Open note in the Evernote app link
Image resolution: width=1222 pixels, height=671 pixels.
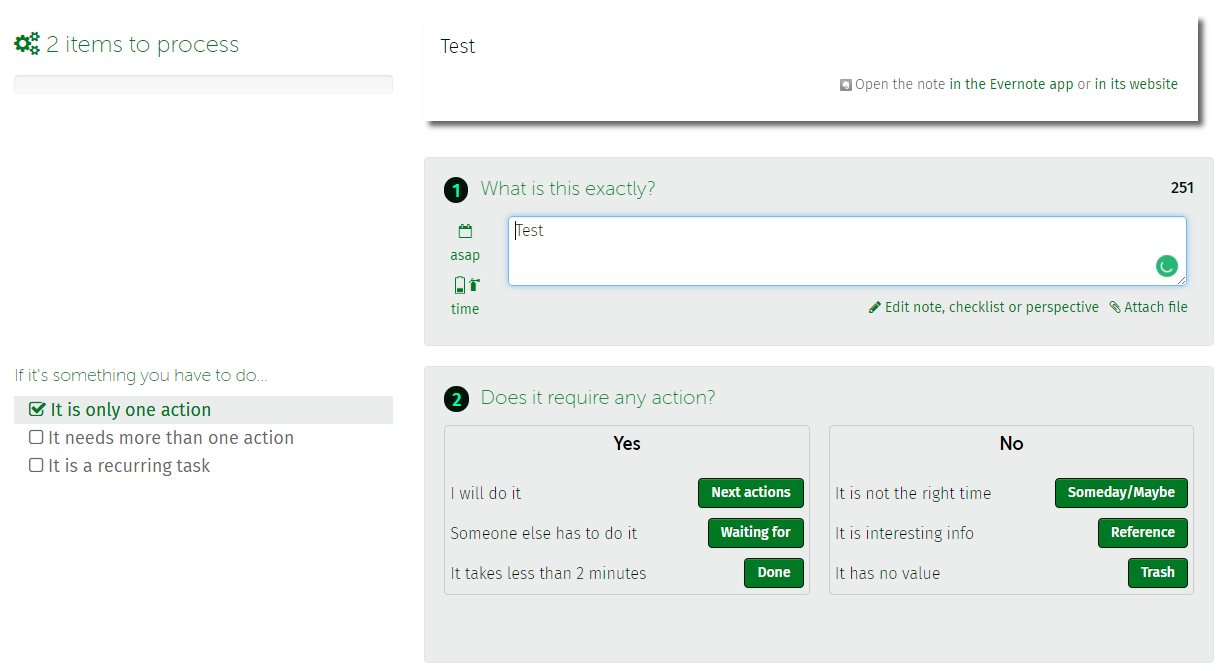(x=1011, y=84)
